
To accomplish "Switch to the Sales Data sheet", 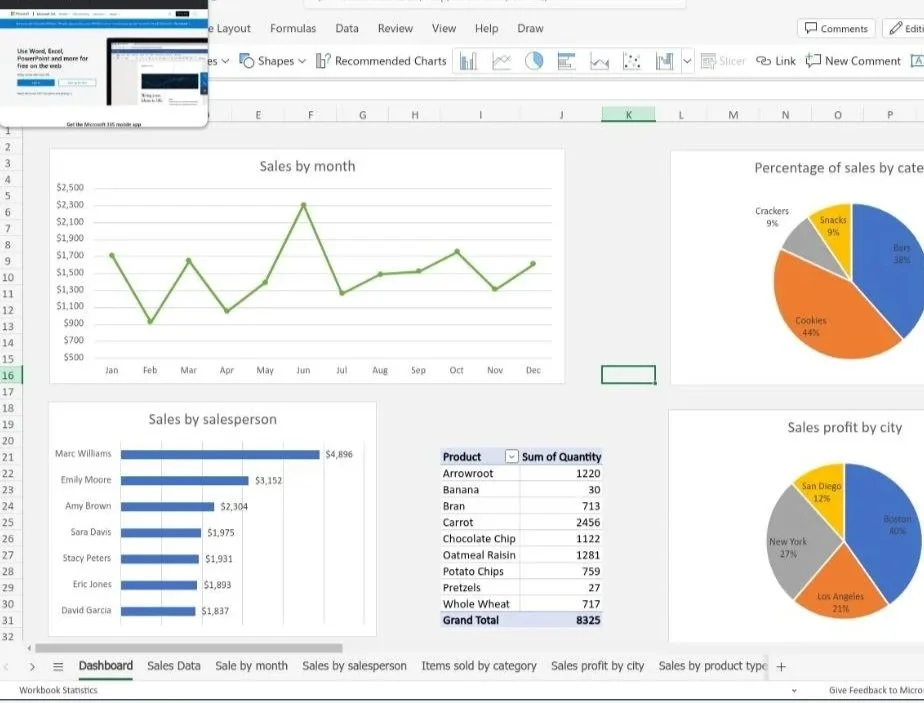I will (x=174, y=666).
